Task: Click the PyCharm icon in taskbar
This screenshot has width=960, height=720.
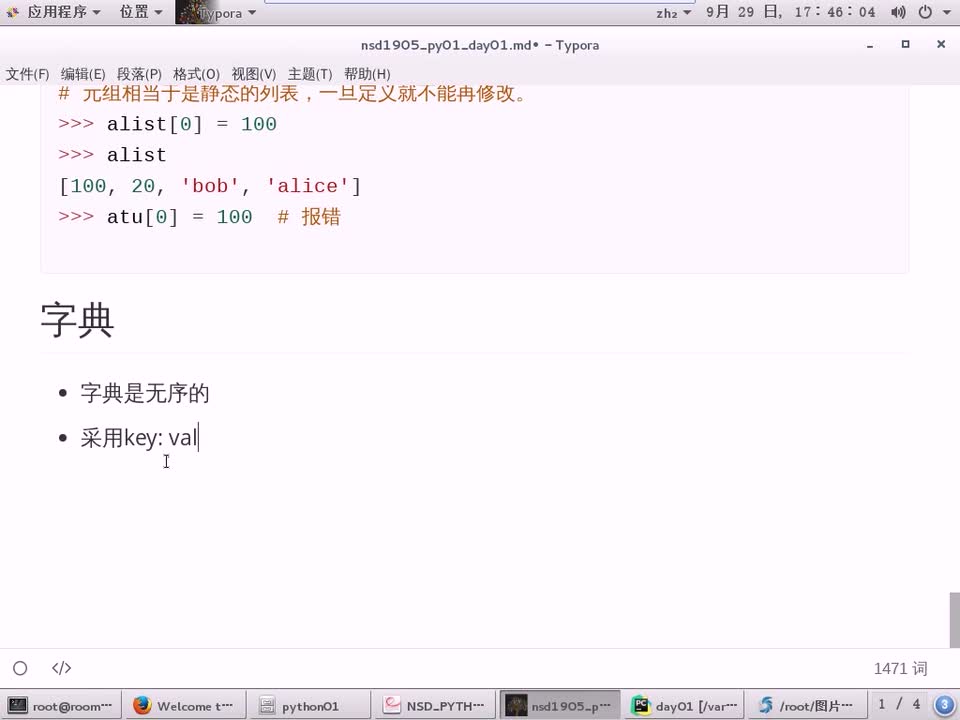Action: 640,705
